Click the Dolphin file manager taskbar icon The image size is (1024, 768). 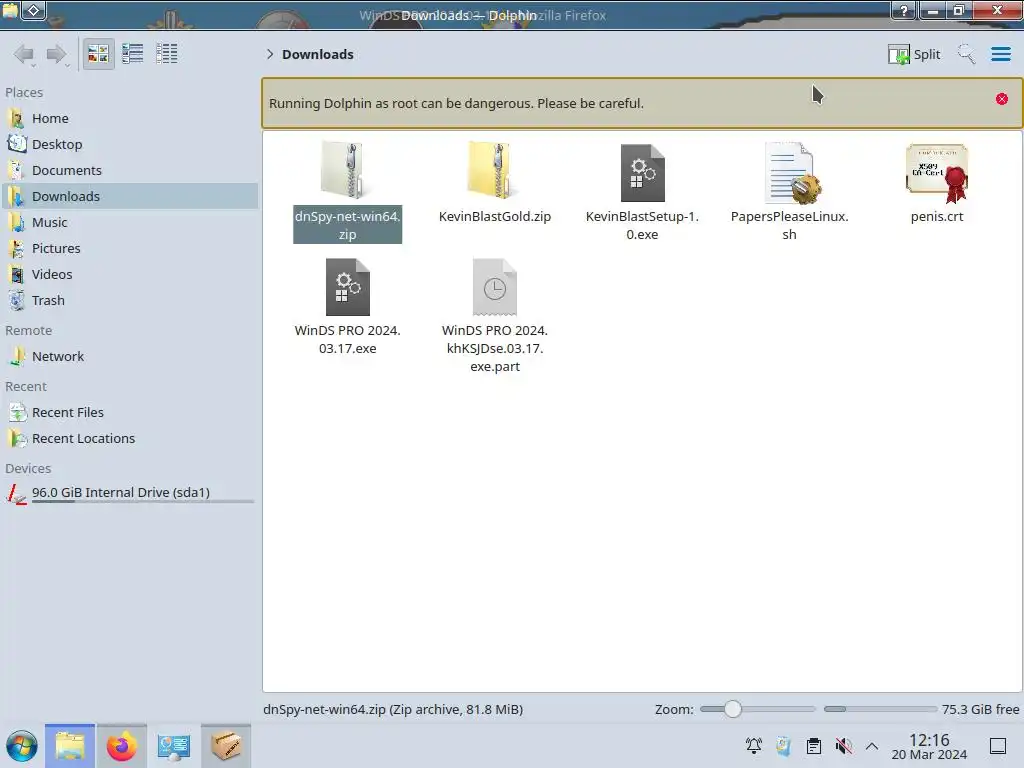click(70, 746)
